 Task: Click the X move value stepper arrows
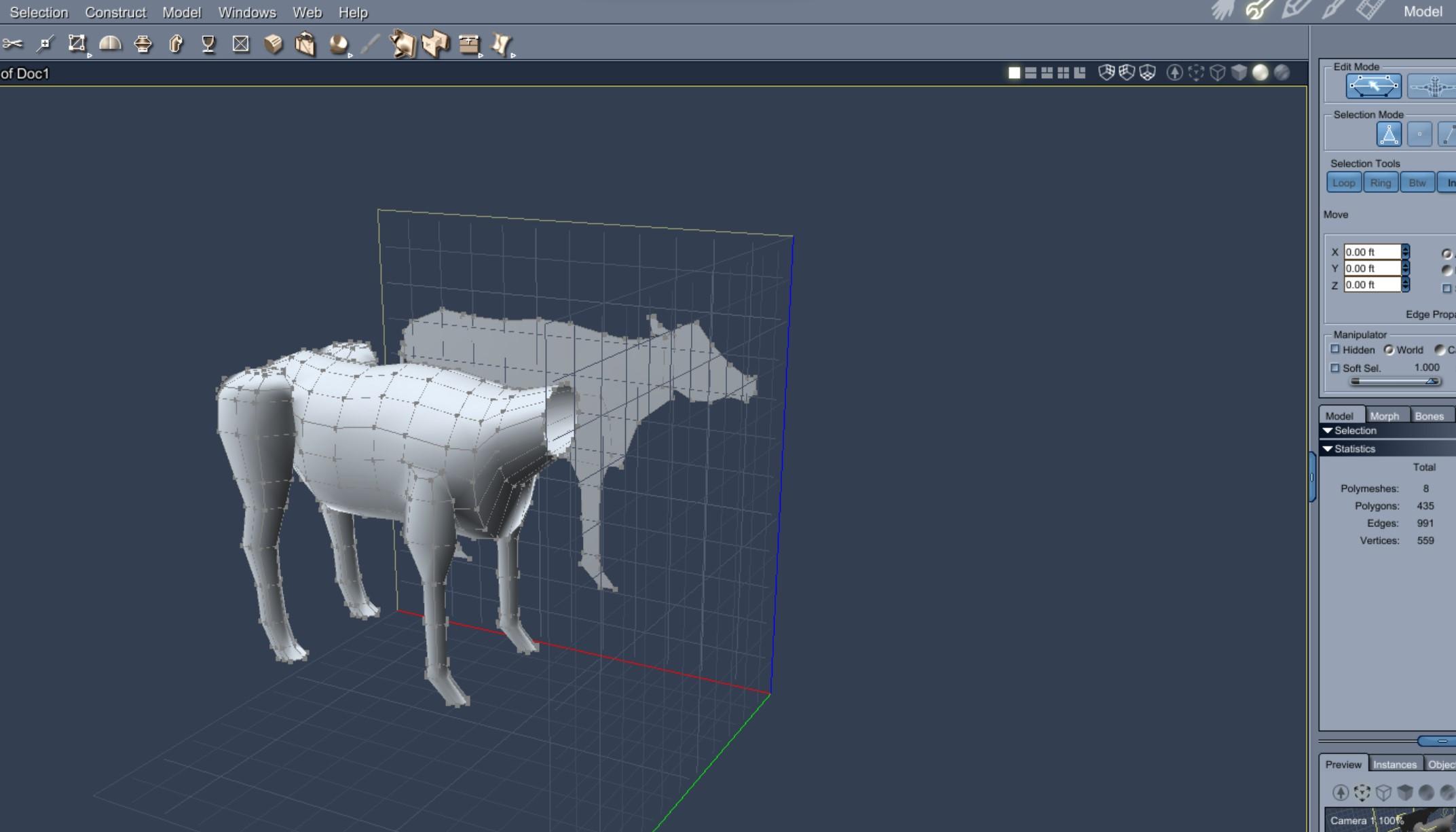pyautogui.click(x=1406, y=252)
